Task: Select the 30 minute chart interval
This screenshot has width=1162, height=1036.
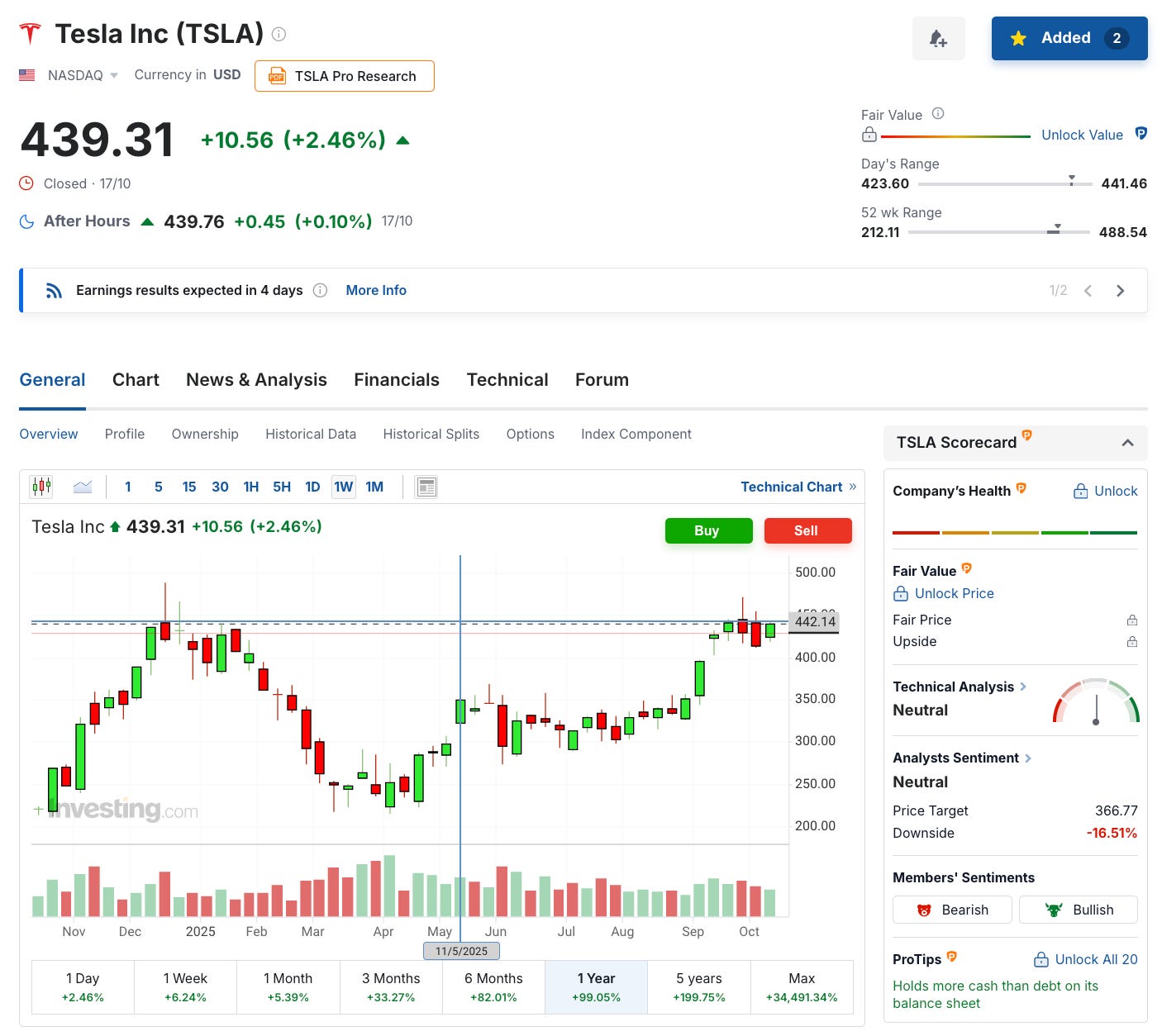Action: click(220, 487)
